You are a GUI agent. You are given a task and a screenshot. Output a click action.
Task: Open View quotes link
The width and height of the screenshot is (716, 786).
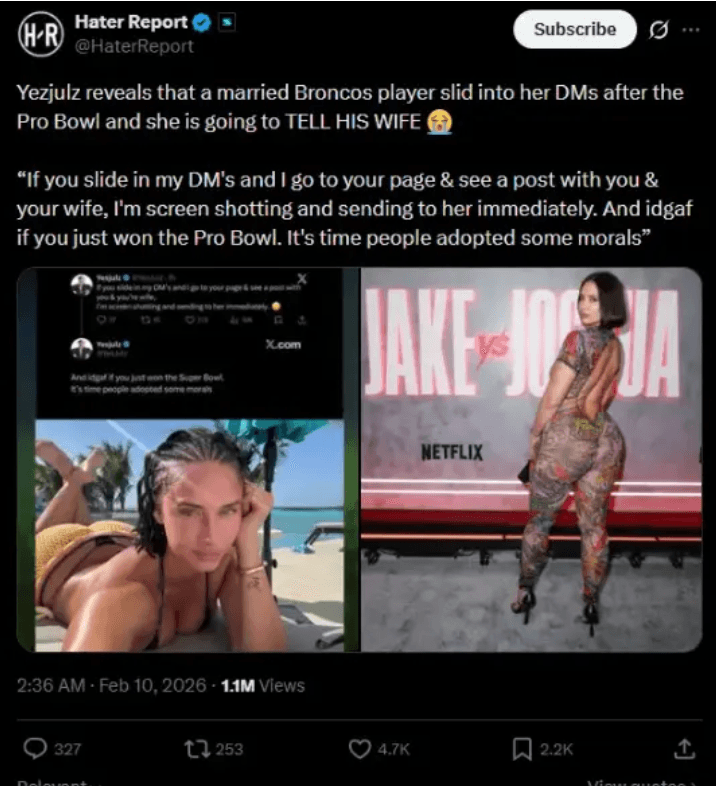tap(643, 783)
